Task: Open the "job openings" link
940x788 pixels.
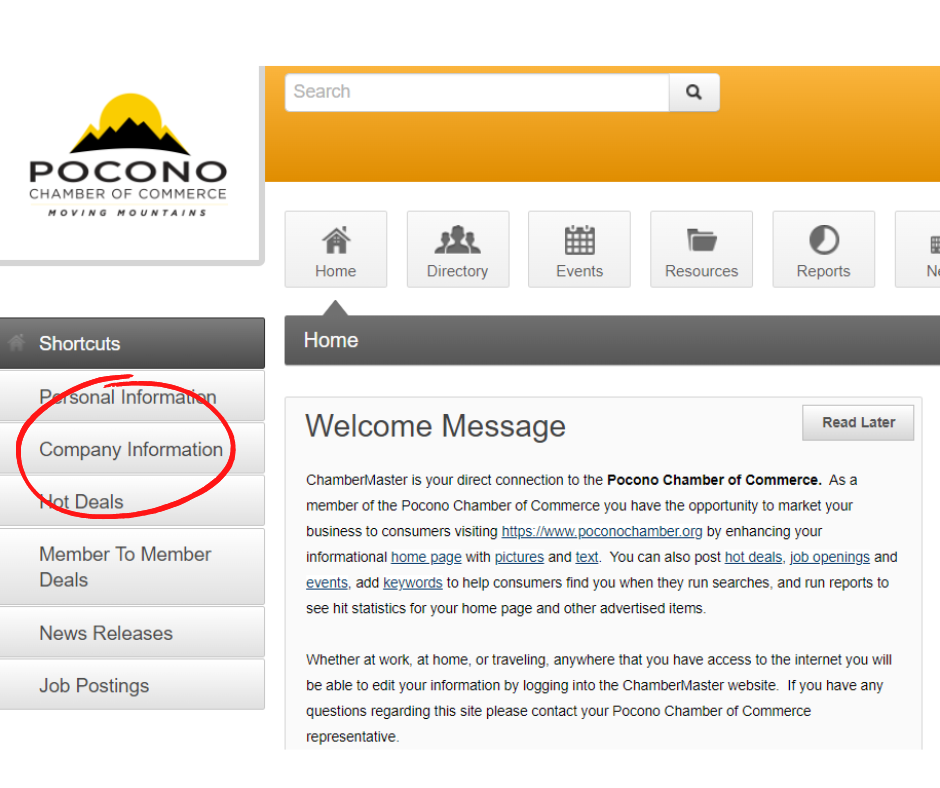Action: tap(829, 557)
